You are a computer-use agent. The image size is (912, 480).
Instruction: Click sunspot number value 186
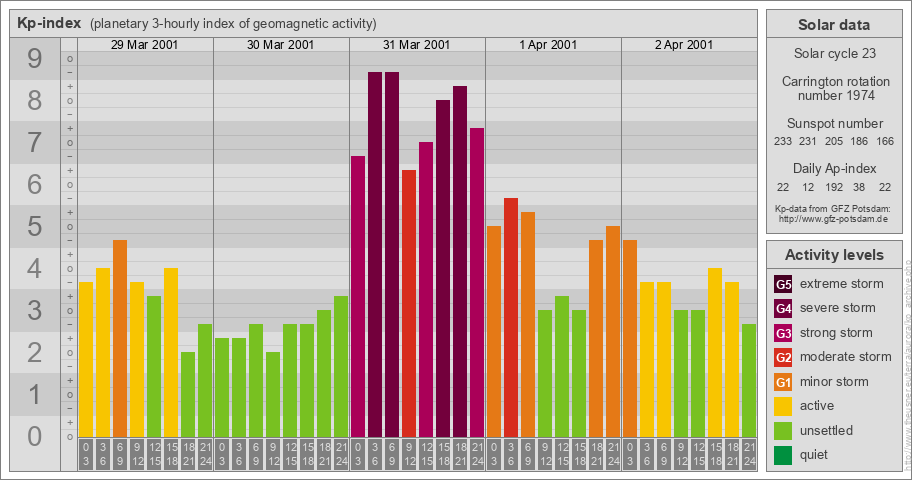point(859,141)
